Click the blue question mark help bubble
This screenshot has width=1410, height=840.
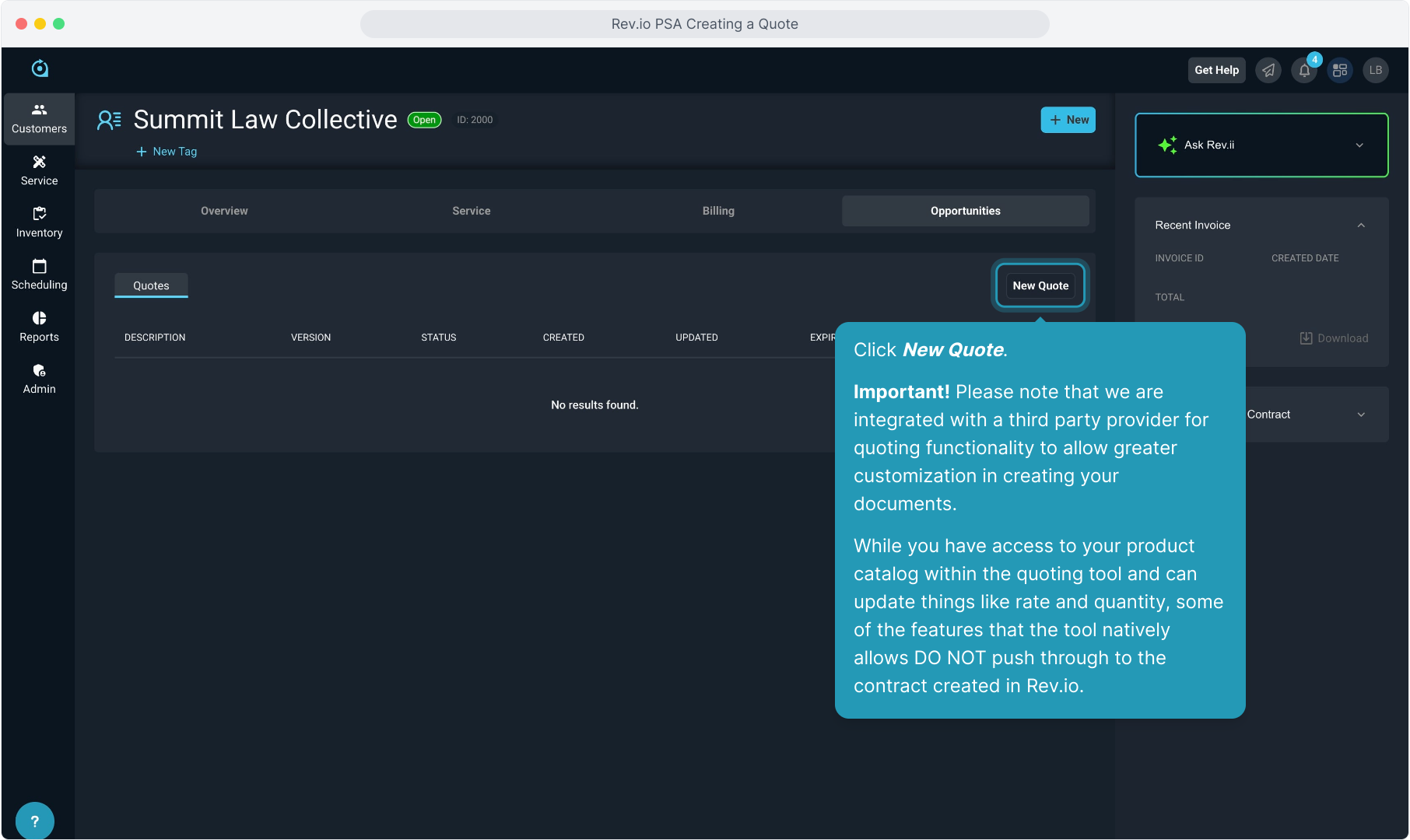pyautogui.click(x=35, y=821)
